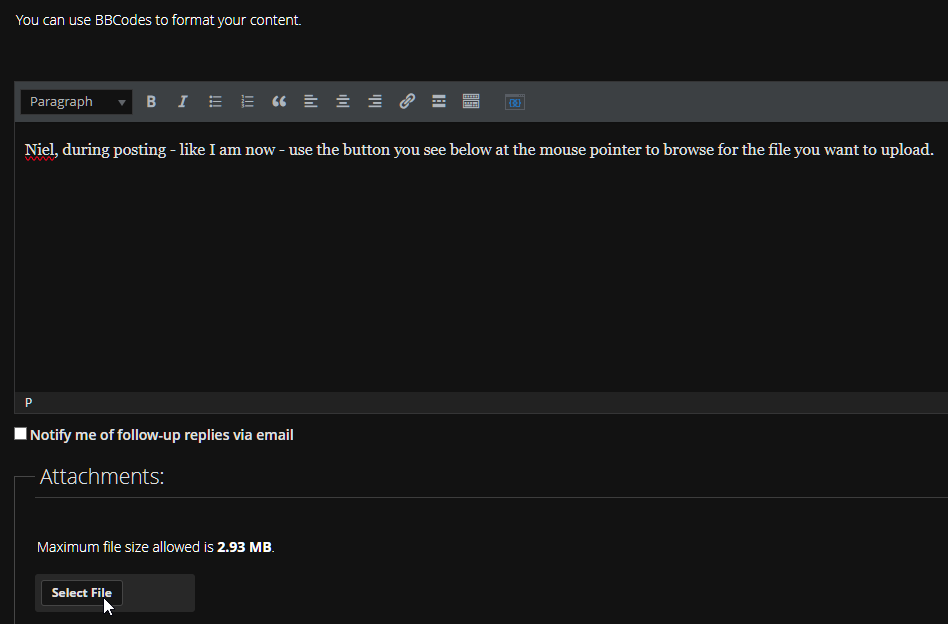The width and height of the screenshot is (948, 624).
Task: Insert a Read More tag
Action: tap(439, 102)
